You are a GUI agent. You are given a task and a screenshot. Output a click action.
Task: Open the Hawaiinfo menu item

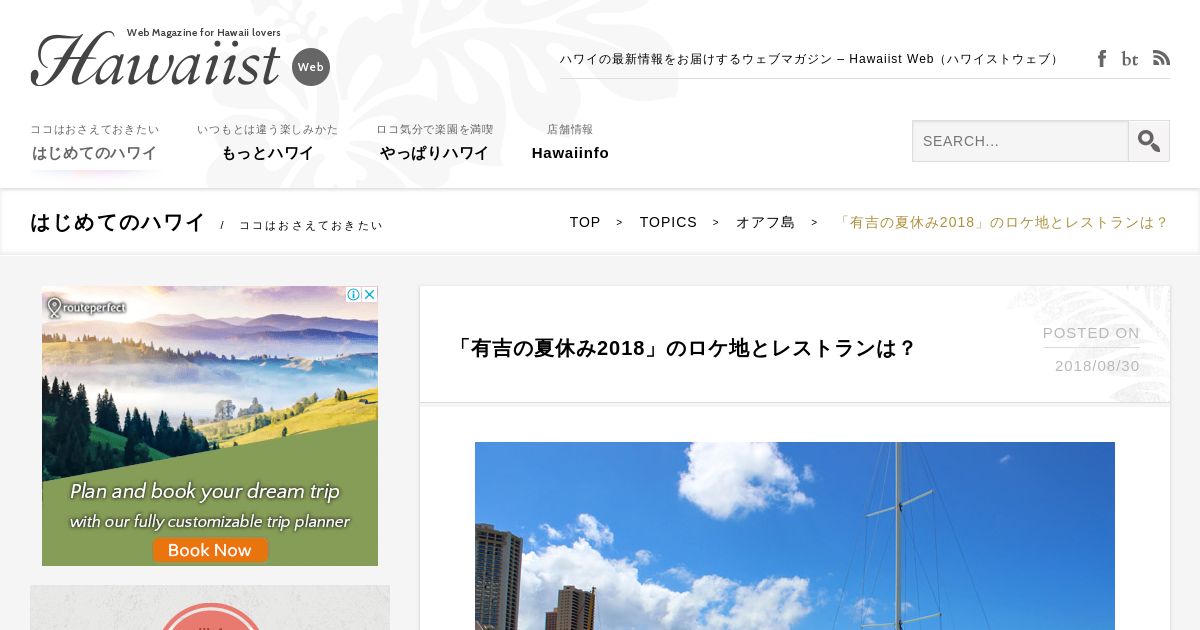tap(570, 143)
